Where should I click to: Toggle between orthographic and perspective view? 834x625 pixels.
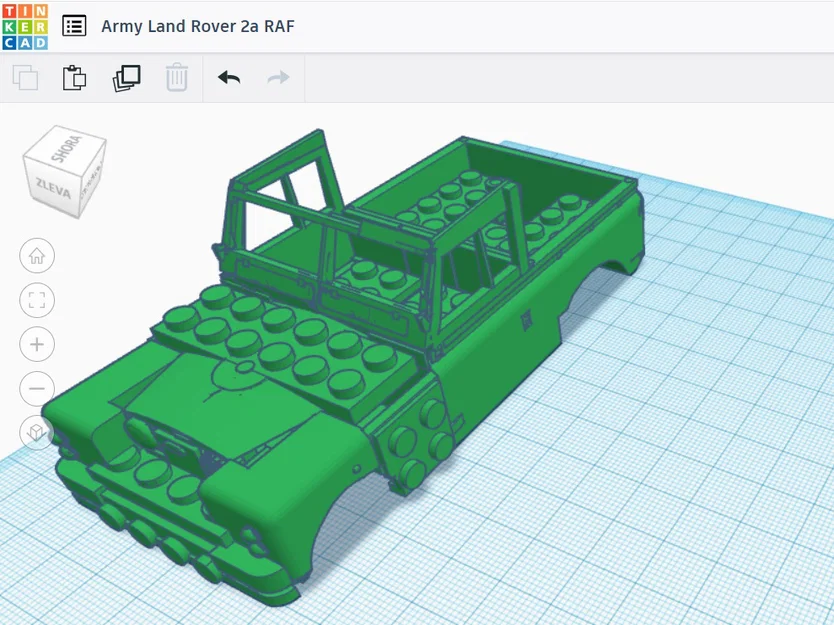[37, 432]
